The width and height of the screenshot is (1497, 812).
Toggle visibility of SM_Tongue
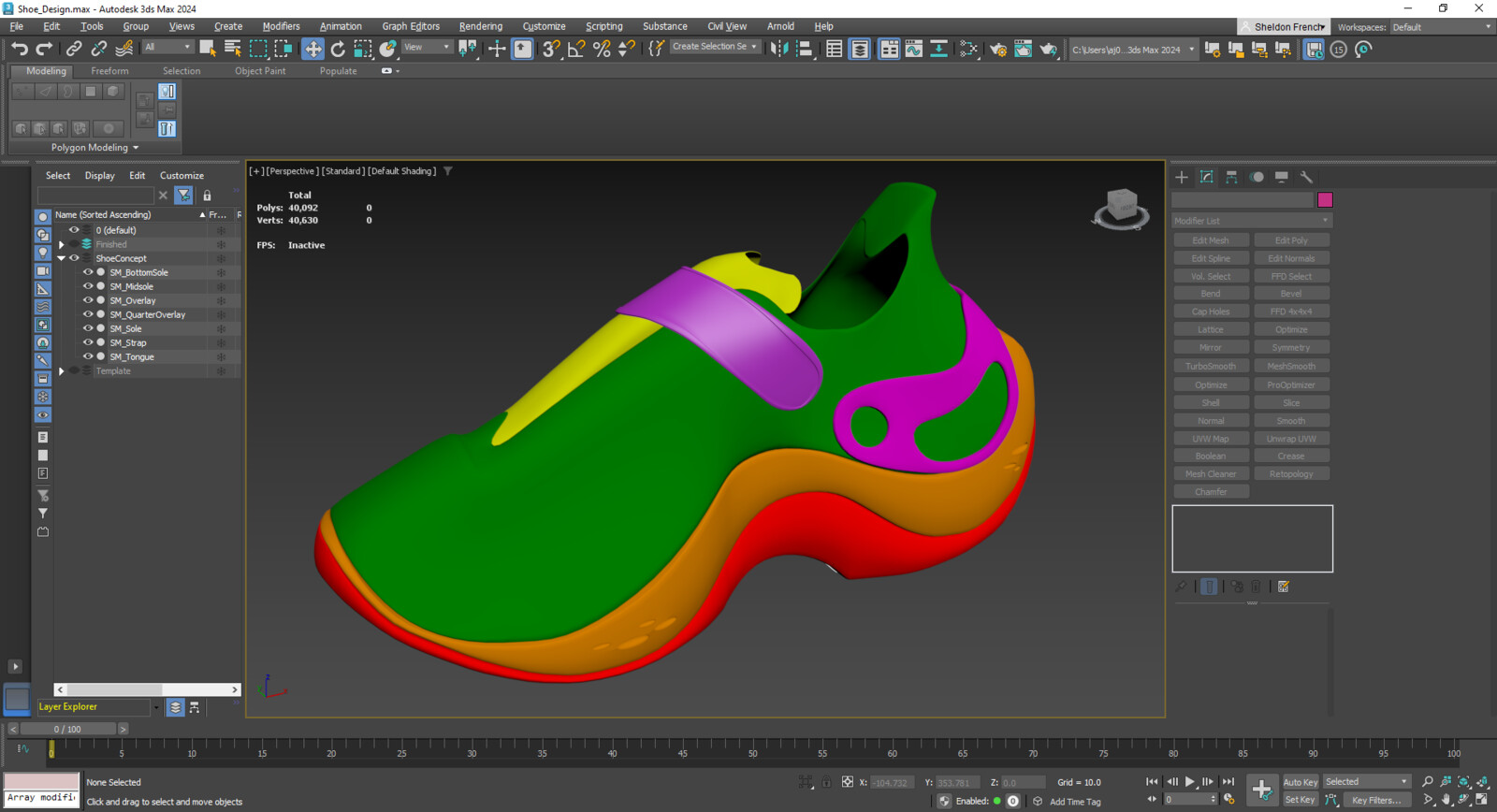(x=88, y=356)
